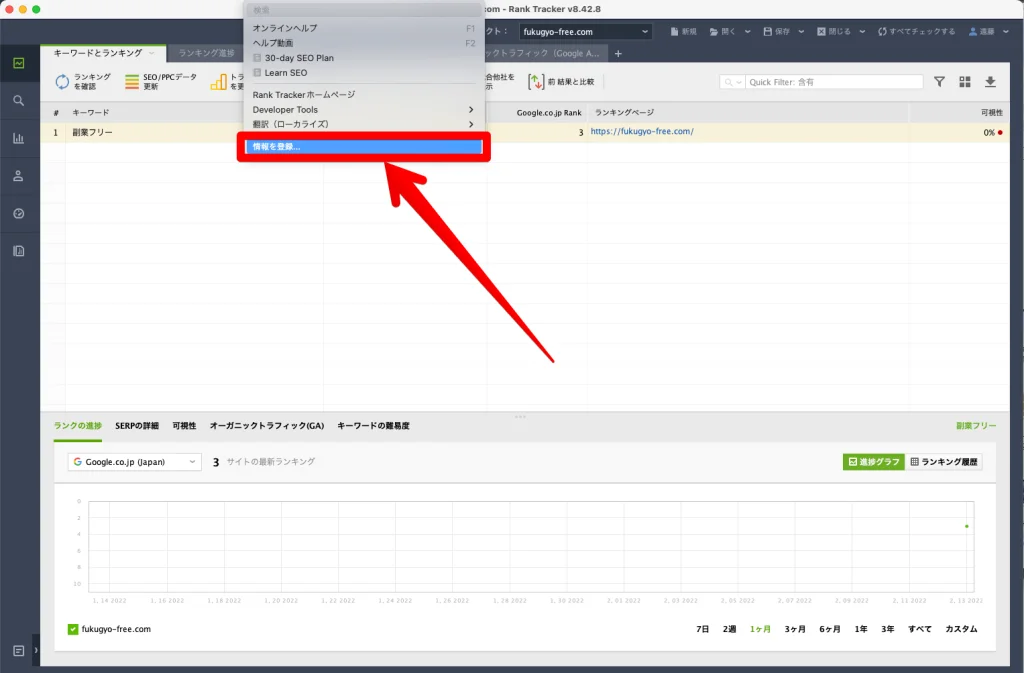Click the 新規 new project icon
The image size is (1024, 673).
675,31
